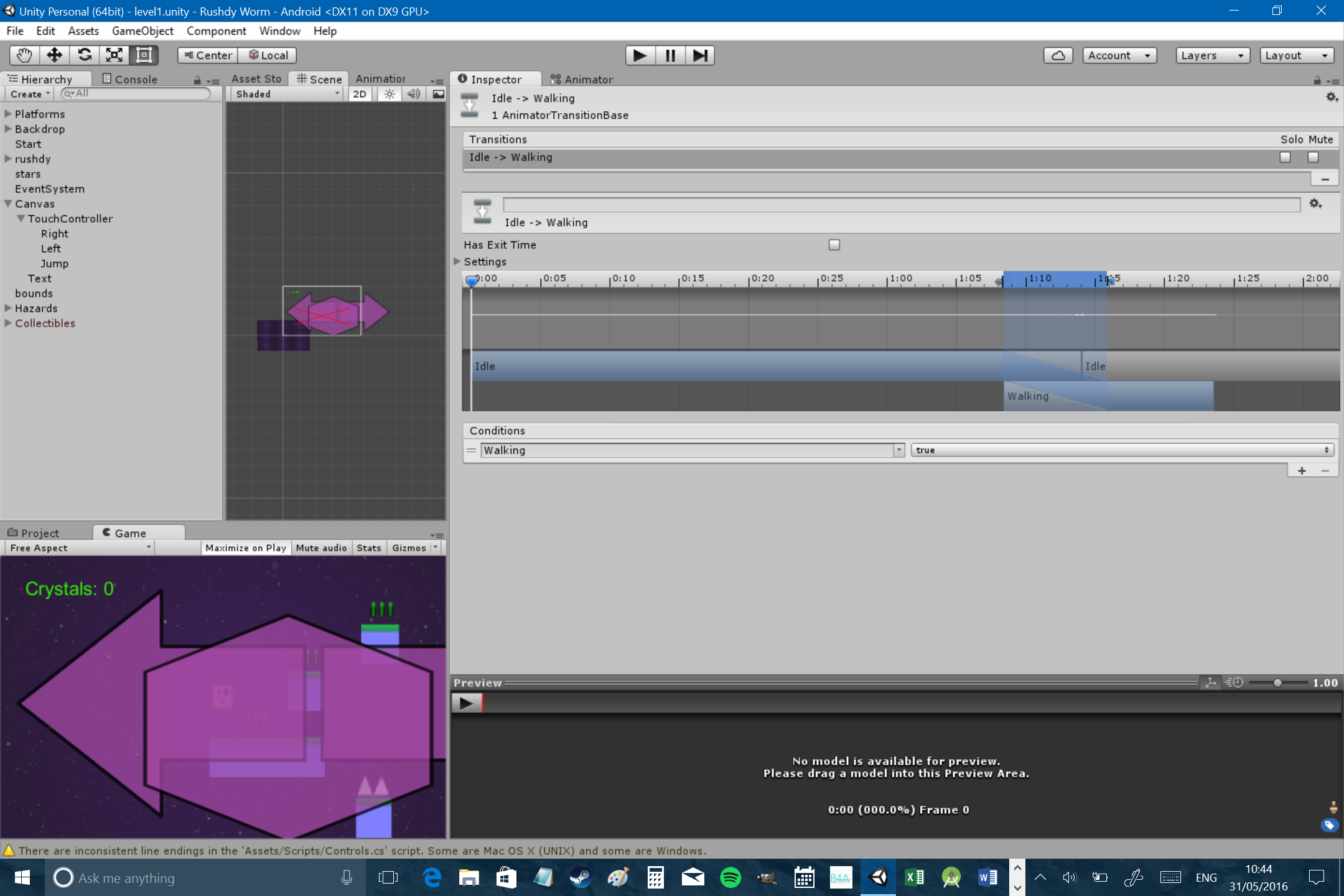Open the Account dropdown
The height and width of the screenshot is (896, 1344).
pyautogui.click(x=1119, y=55)
